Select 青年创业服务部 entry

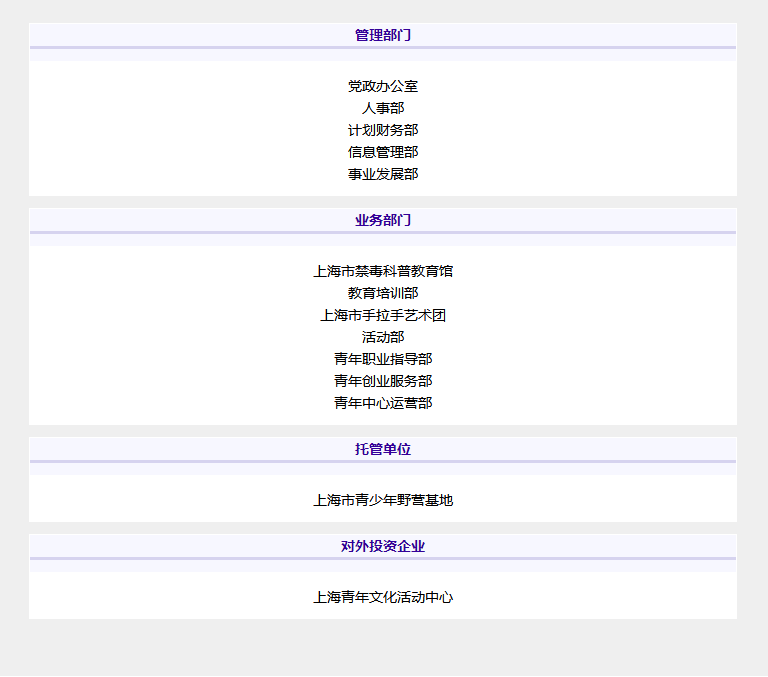383,381
